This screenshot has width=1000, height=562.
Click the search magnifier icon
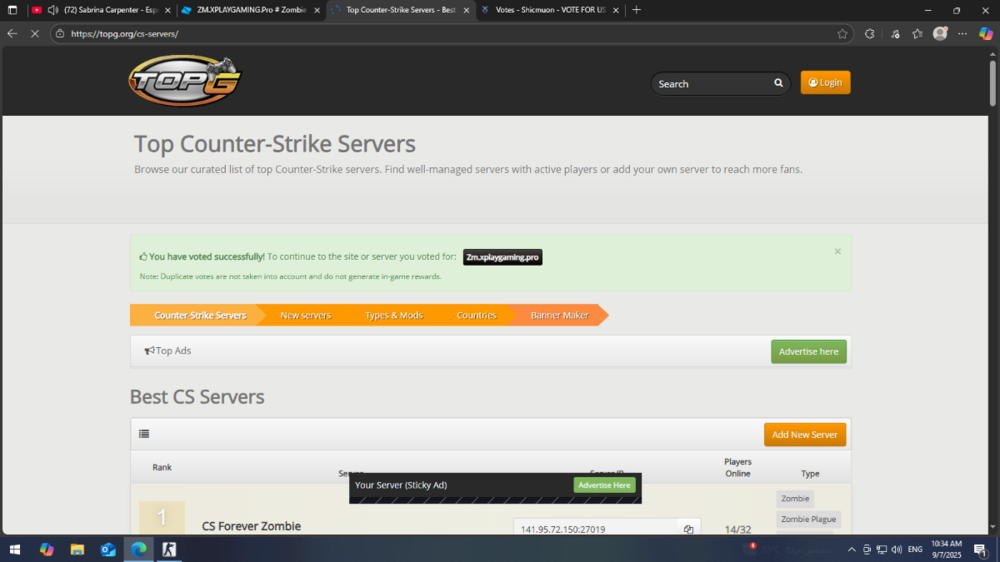pyautogui.click(x=778, y=84)
